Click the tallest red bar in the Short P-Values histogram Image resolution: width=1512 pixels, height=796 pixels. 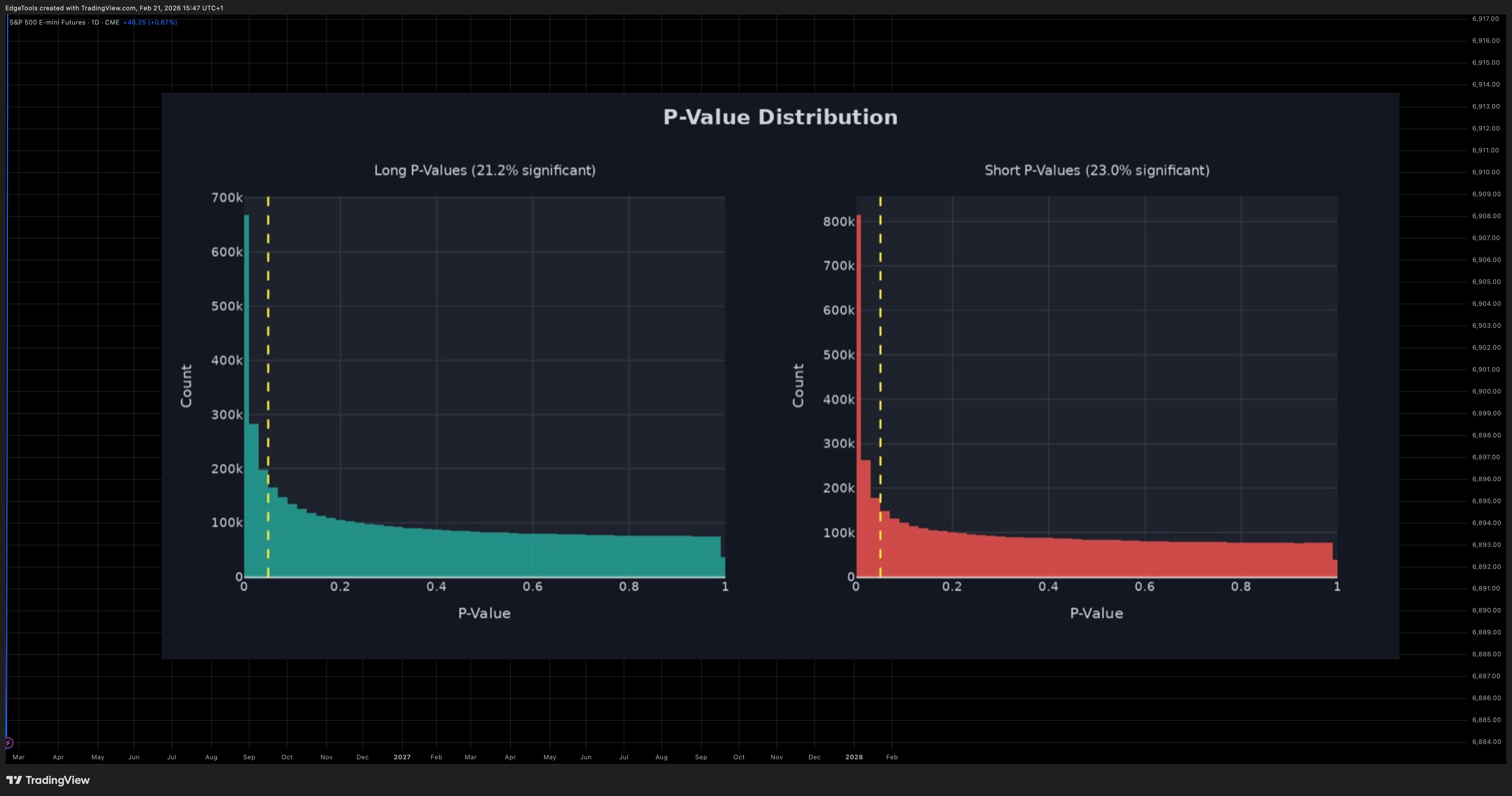point(859,396)
